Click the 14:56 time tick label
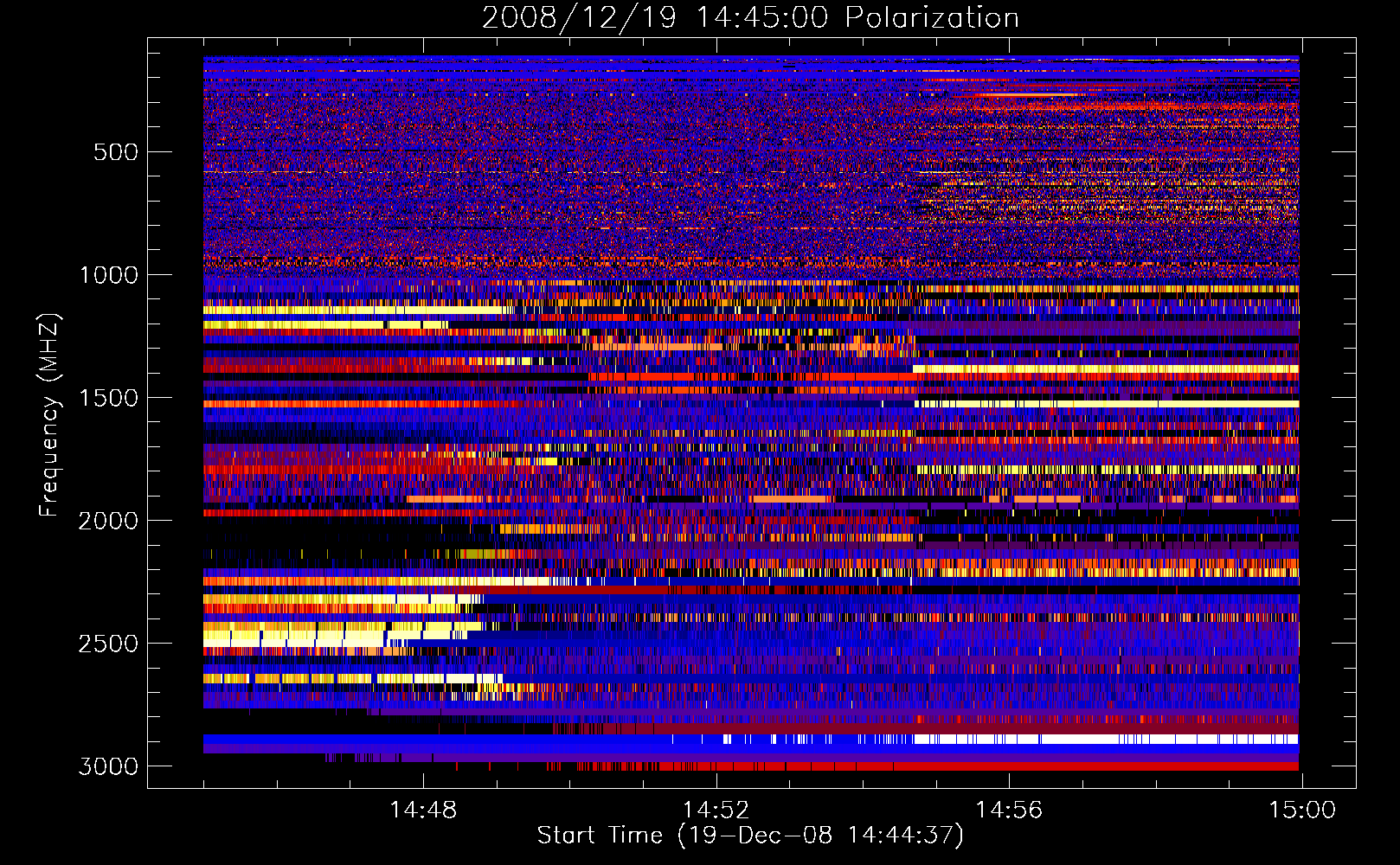Image resolution: width=1400 pixels, height=865 pixels. pyautogui.click(x=1009, y=811)
